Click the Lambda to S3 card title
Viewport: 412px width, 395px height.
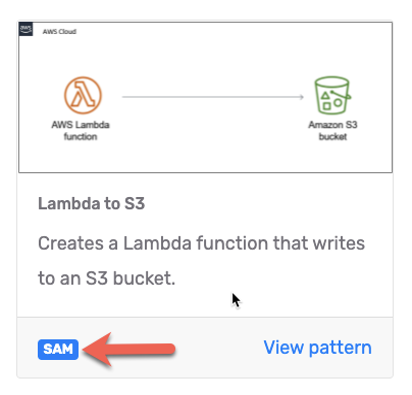click(x=91, y=203)
